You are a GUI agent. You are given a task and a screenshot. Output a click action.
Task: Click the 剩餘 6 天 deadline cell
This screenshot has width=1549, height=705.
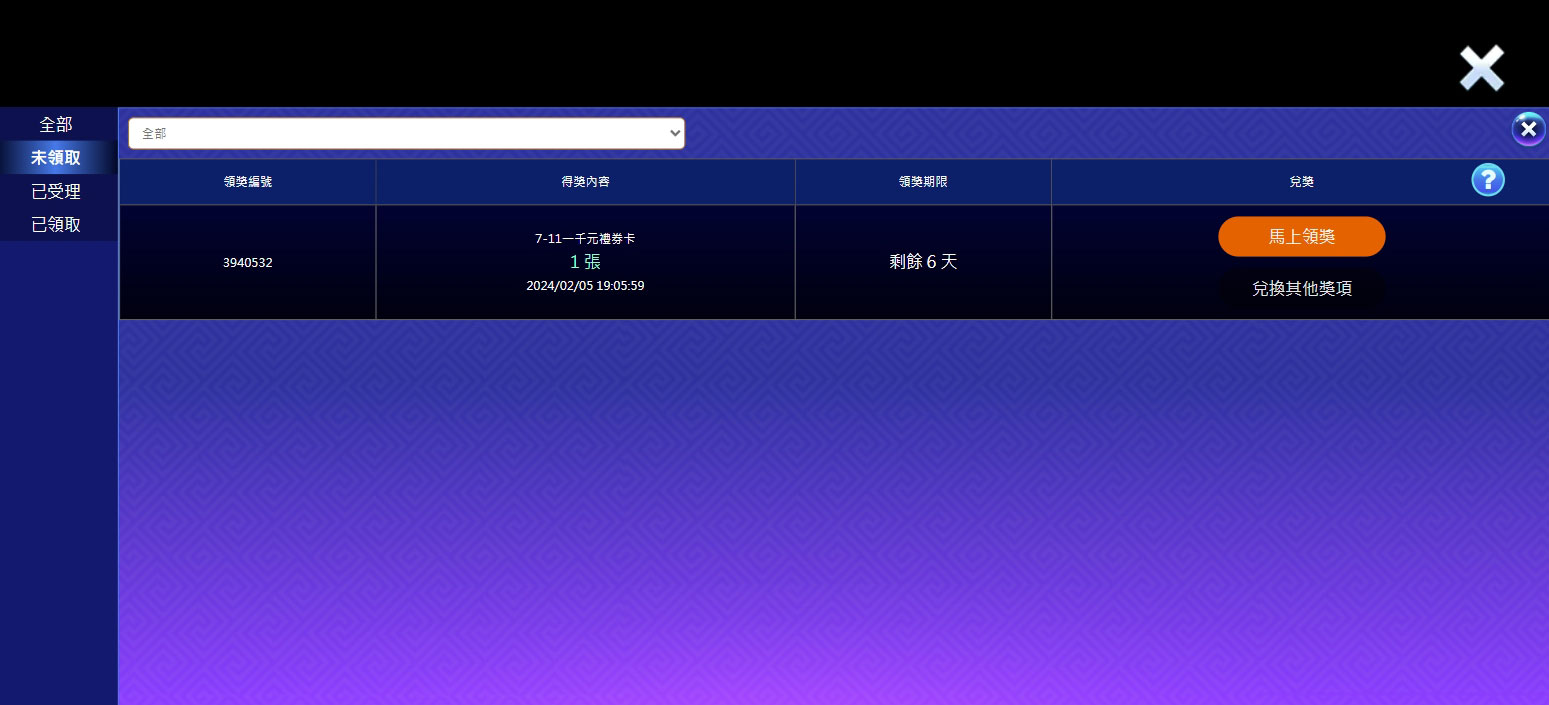click(922, 262)
